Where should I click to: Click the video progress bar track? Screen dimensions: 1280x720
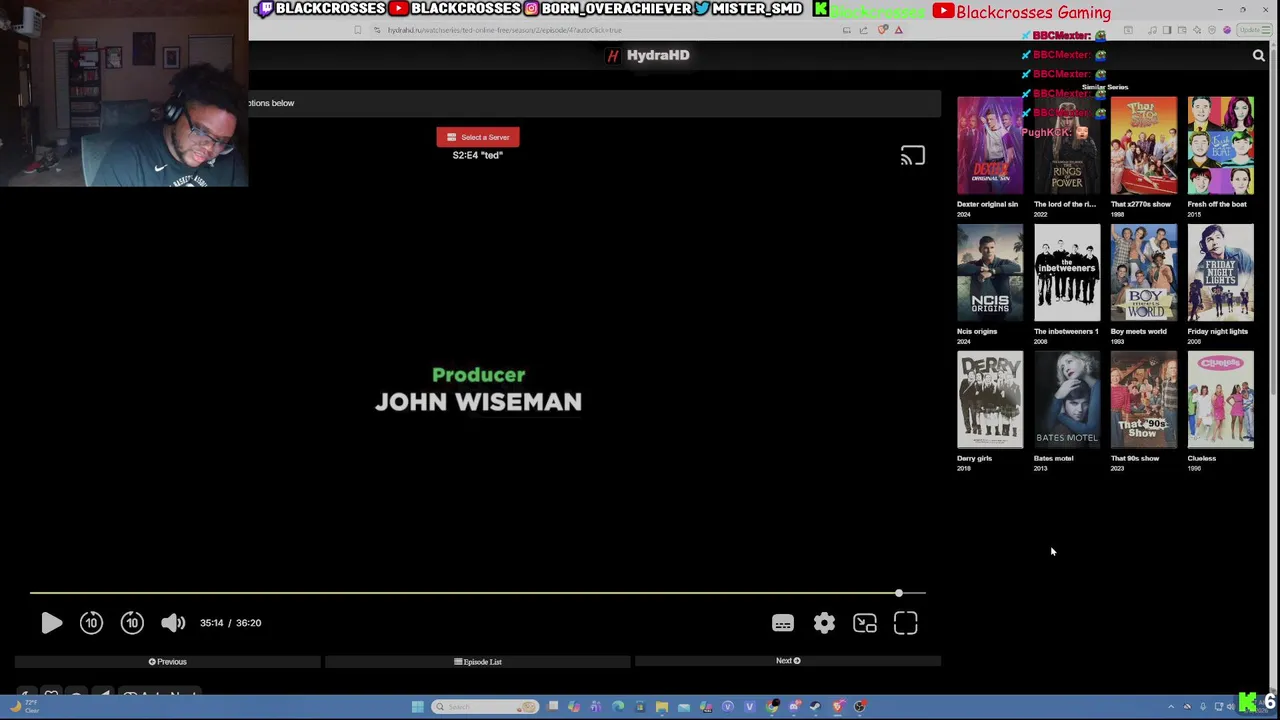point(478,593)
